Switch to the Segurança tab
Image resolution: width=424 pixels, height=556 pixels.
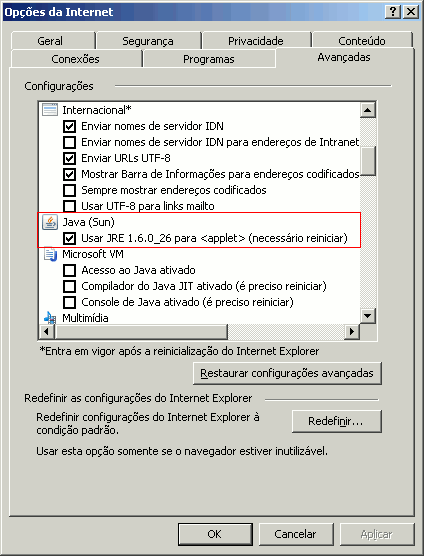tap(148, 41)
